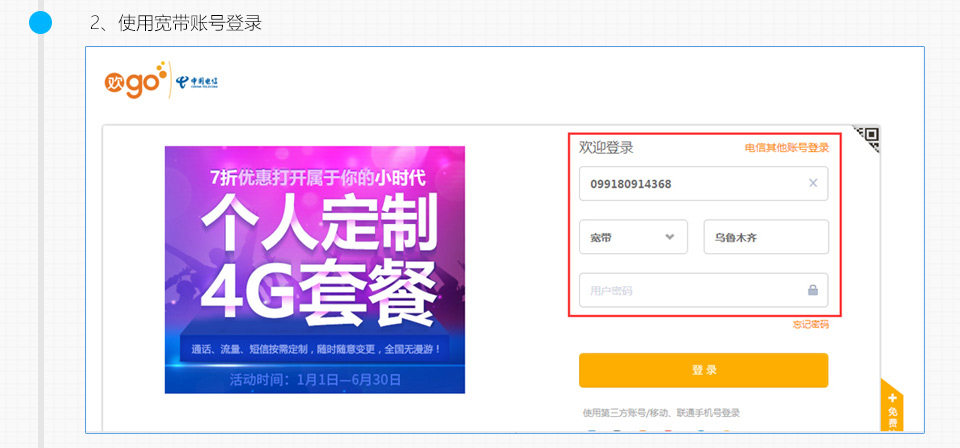This screenshot has height=448, width=960.
Task: Click the lock icon in password field
Action: pyautogui.click(x=813, y=290)
